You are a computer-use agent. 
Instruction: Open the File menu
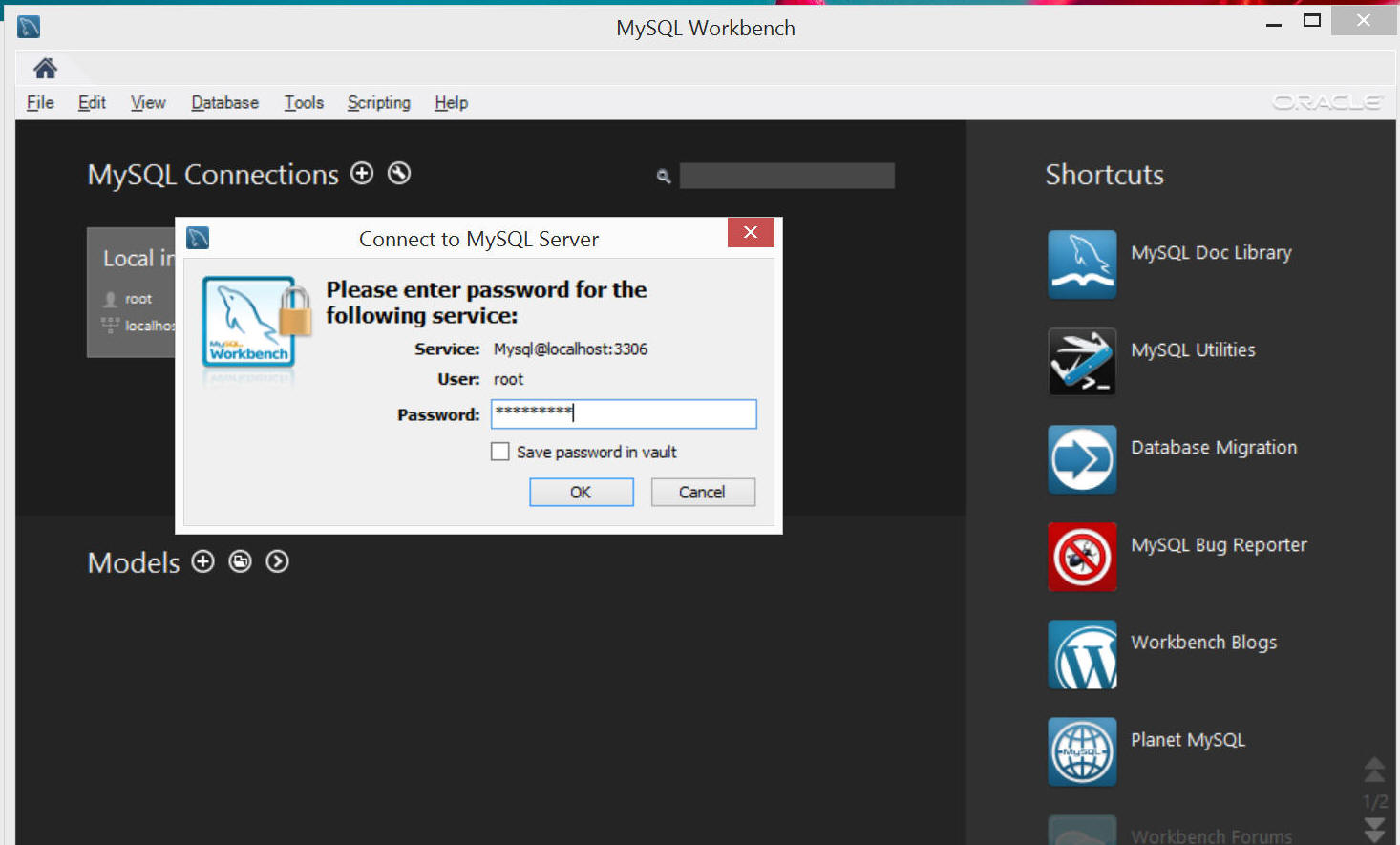coord(40,102)
